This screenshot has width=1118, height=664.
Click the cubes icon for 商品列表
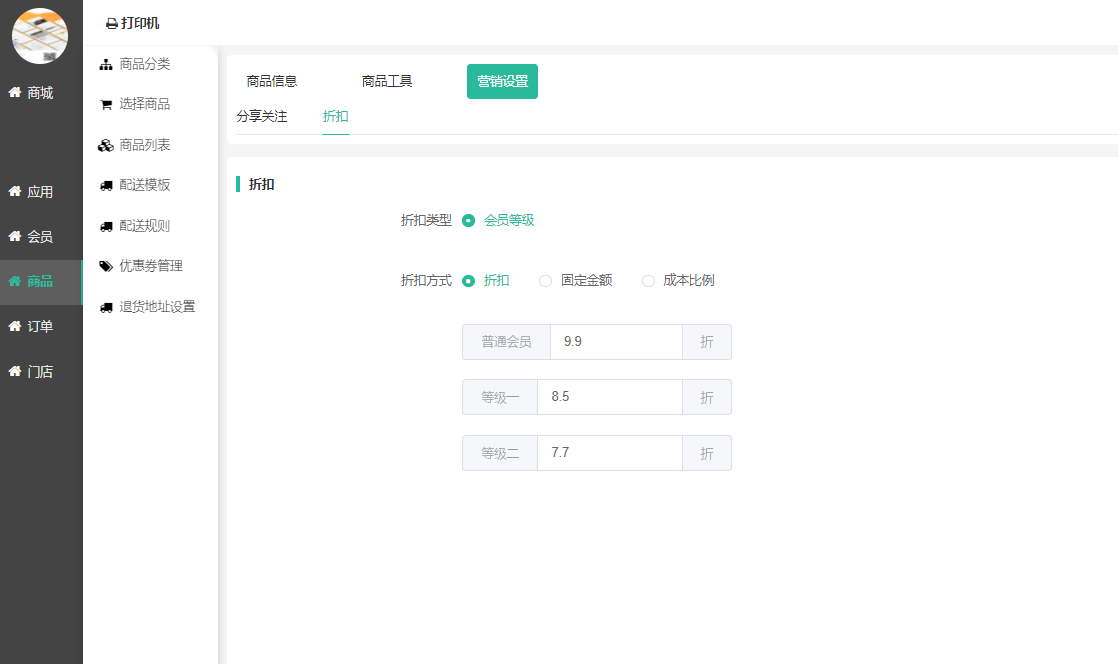coord(106,145)
